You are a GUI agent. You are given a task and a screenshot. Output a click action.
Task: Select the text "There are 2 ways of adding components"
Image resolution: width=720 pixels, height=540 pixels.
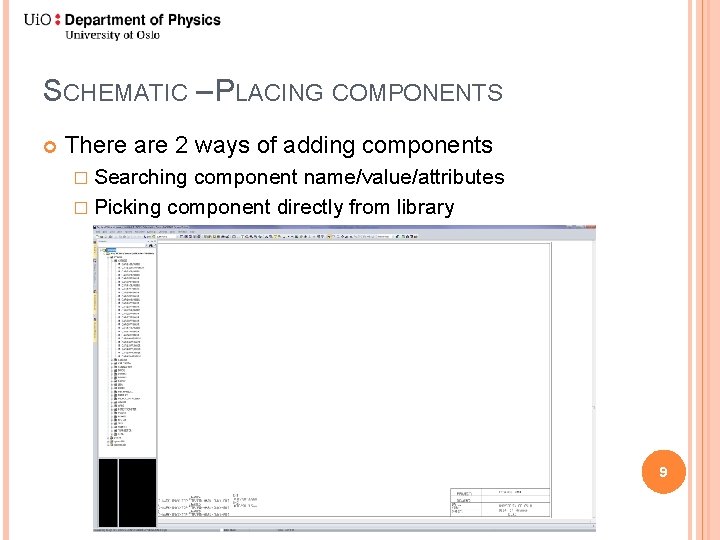[x=279, y=145]
